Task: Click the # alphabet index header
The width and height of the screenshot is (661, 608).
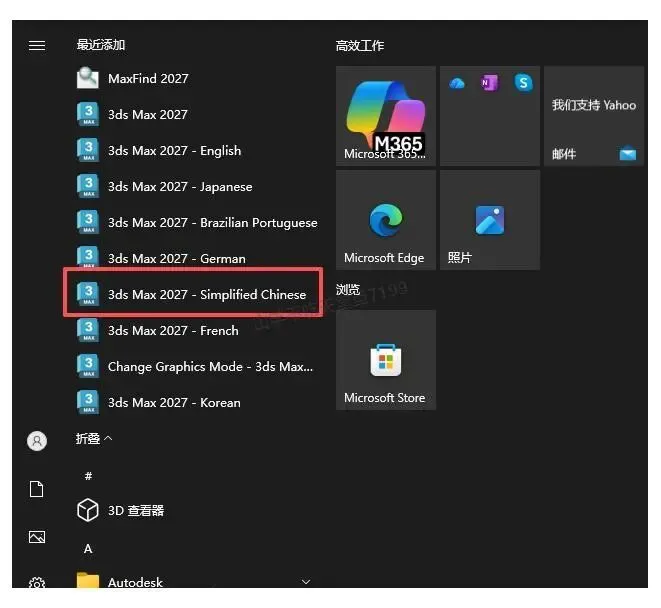Action: (88, 476)
